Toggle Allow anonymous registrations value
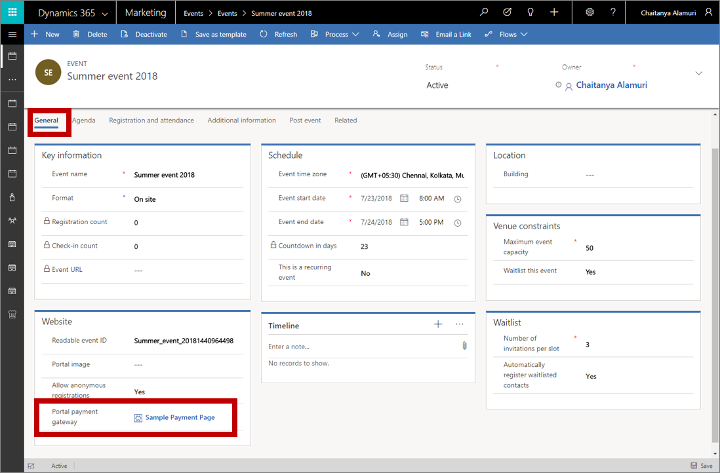The width and height of the screenshot is (720, 473). [139, 392]
